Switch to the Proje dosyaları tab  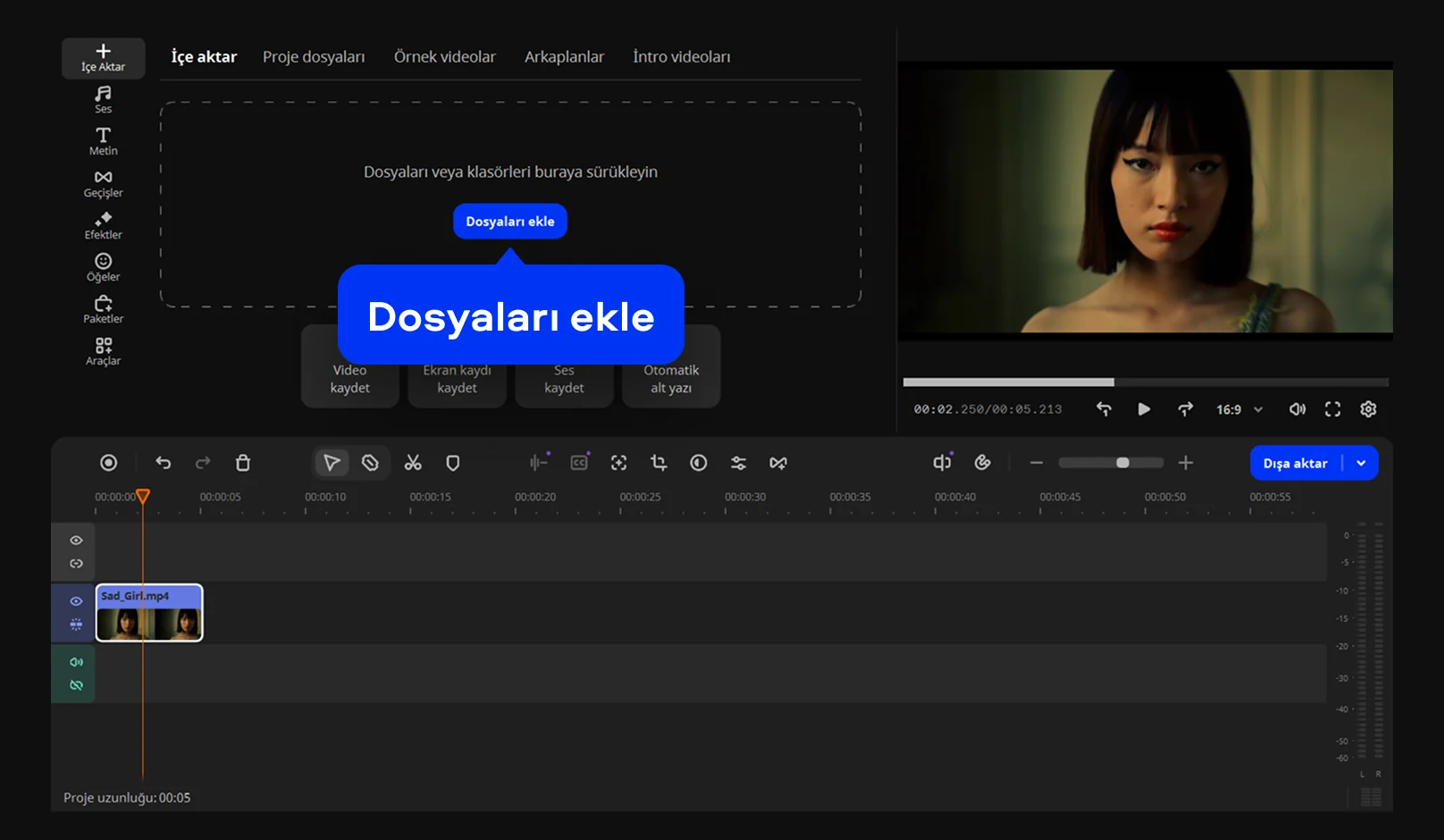(x=314, y=57)
